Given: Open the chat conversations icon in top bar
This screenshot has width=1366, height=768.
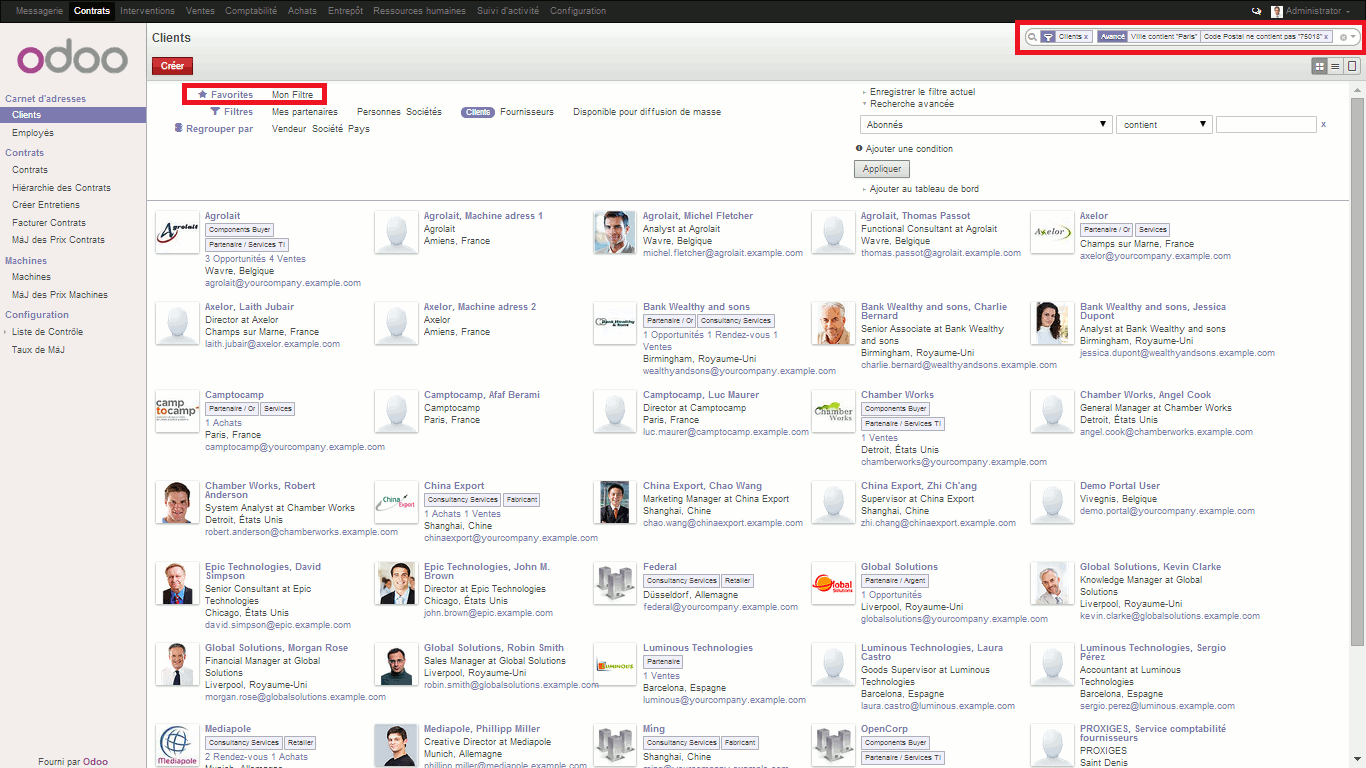Looking at the screenshot, I should (x=1256, y=11).
